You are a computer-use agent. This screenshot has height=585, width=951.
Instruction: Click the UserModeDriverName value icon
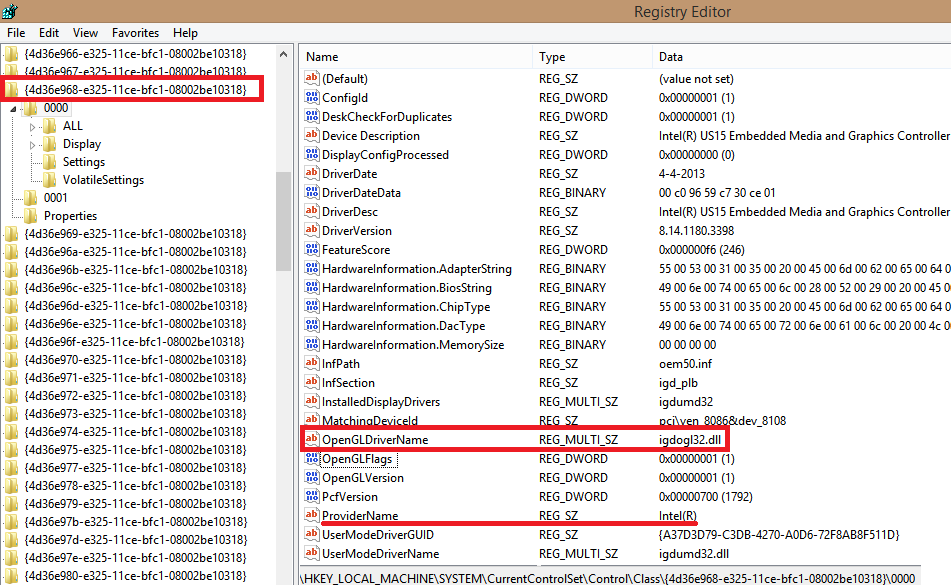pos(312,553)
